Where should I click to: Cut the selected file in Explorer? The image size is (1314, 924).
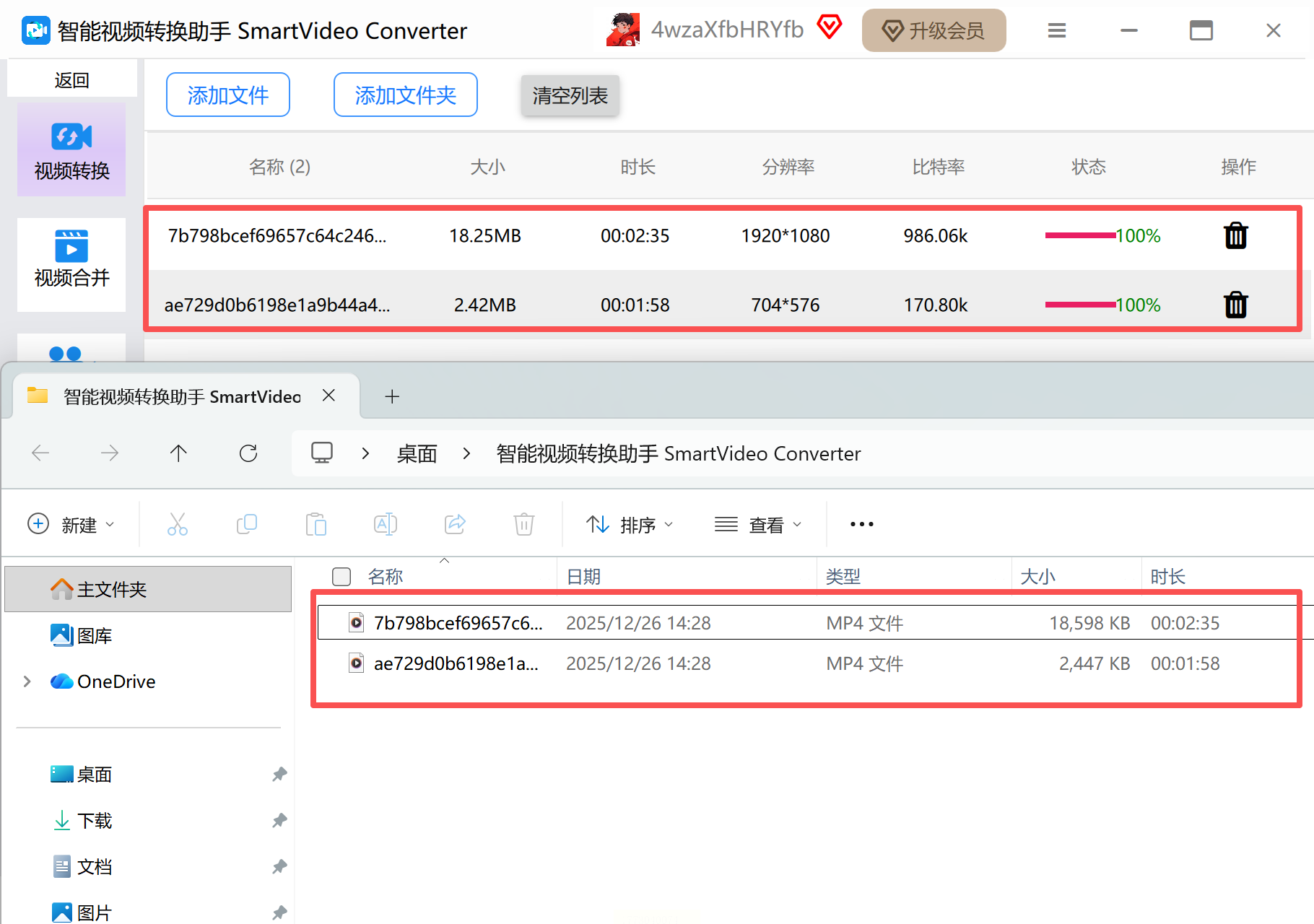(178, 524)
